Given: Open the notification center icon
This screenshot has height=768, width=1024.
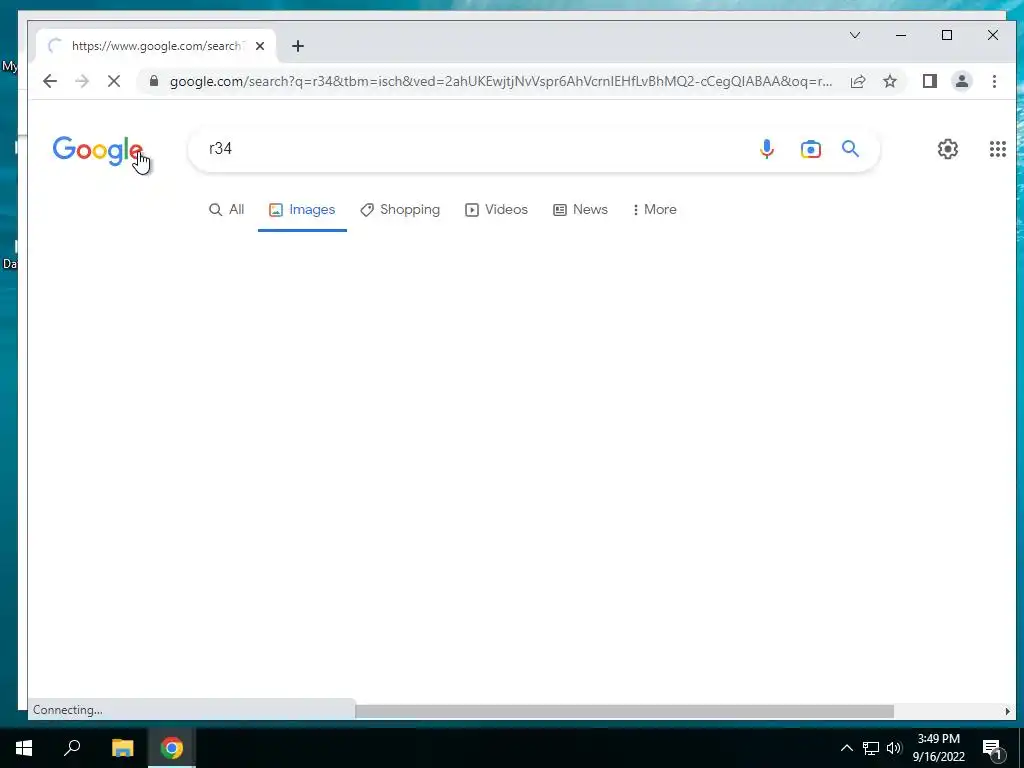Looking at the screenshot, I should point(992,748).
